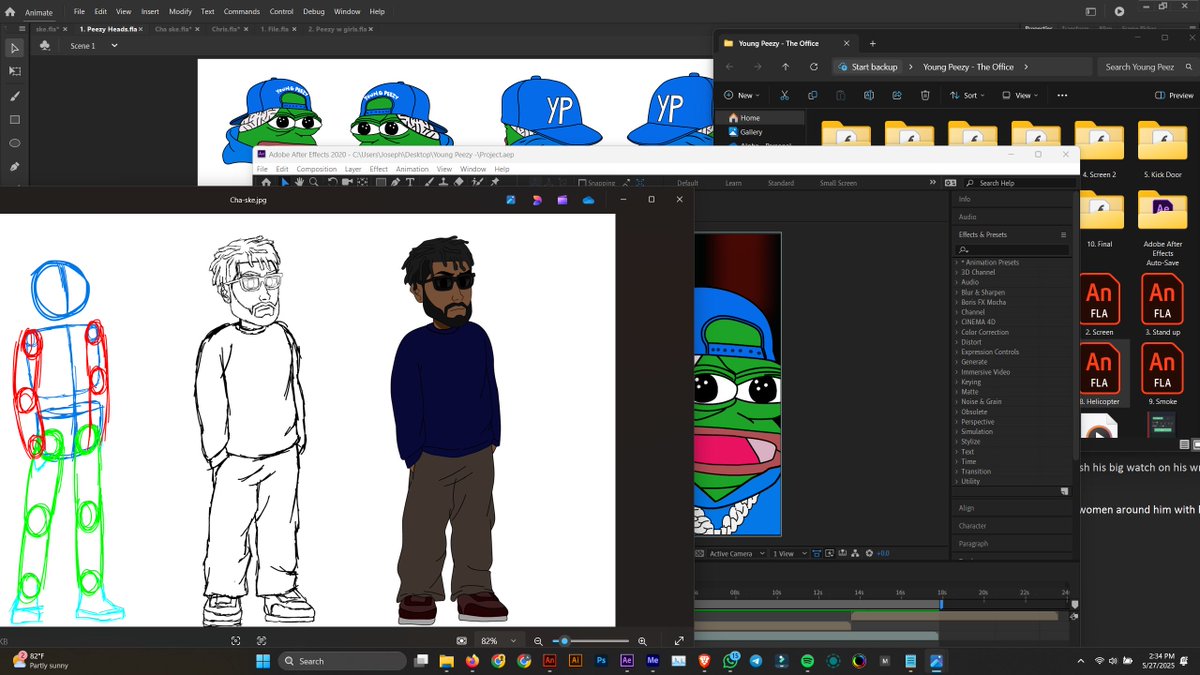Screen dimensions: 1200x675
Task: Click the Share icon in File Explorer
Action: coord(897,95)
